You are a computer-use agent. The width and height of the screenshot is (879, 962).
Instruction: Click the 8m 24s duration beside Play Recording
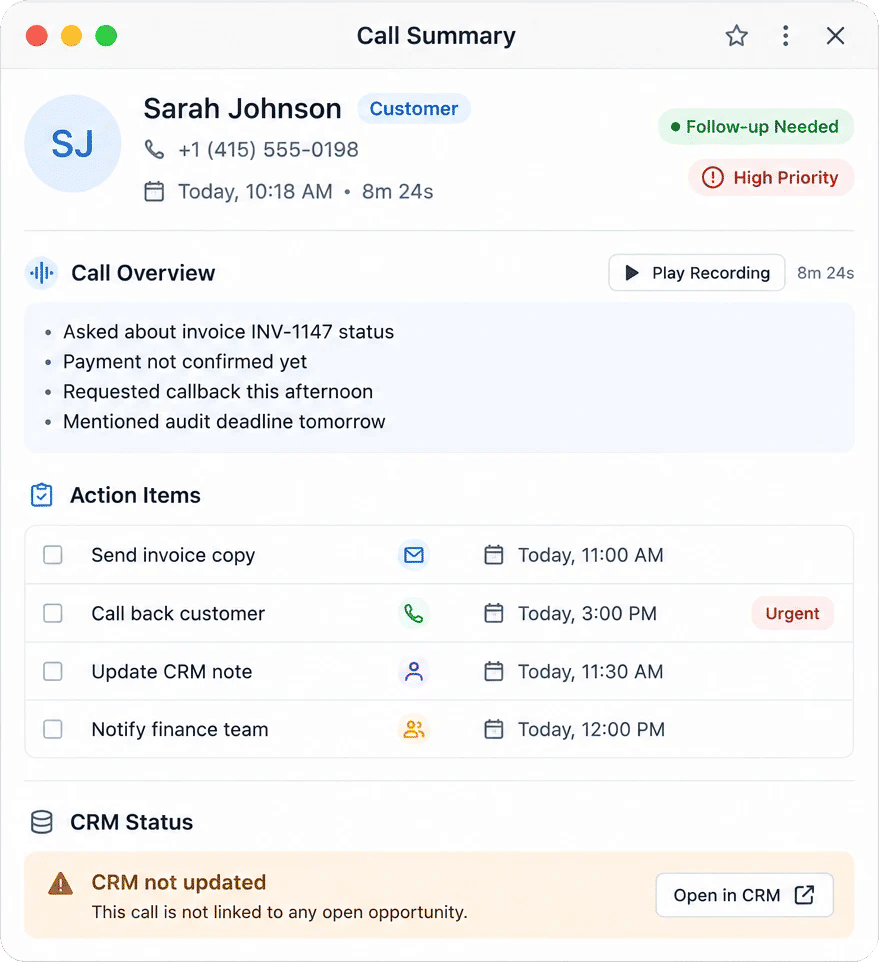click(x=825, y=273)
